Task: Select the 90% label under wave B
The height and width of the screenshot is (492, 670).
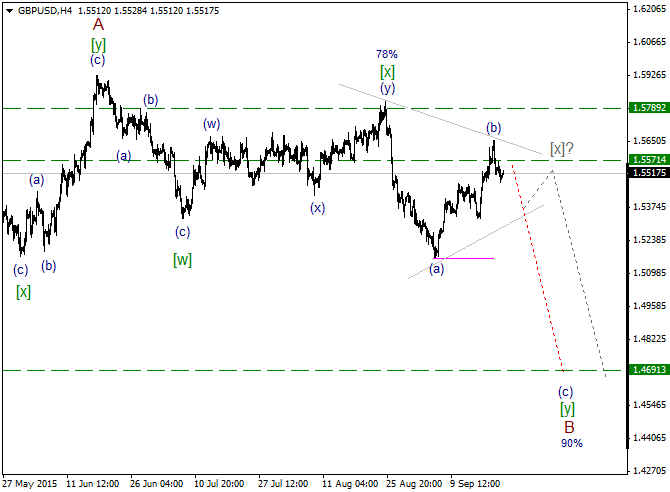Action: click(572, 443)
